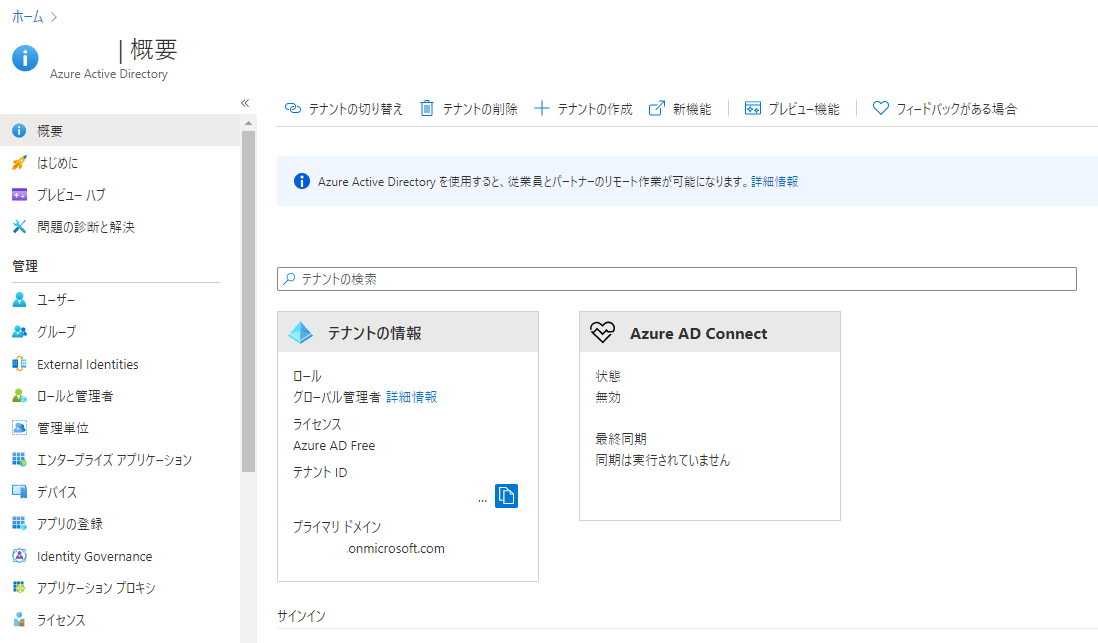The image size is (1098, 643).
Task: Open アプリの登録 menu item
Action: click(x=120, y=523)
